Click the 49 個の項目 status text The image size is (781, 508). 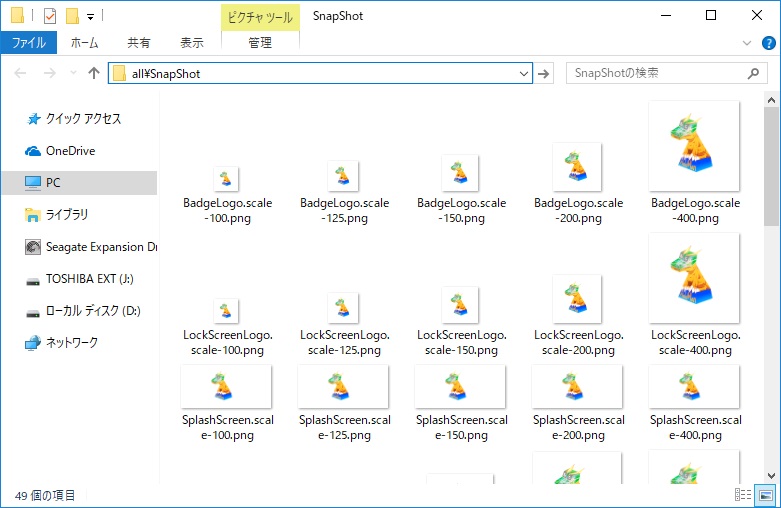(45, 496)
